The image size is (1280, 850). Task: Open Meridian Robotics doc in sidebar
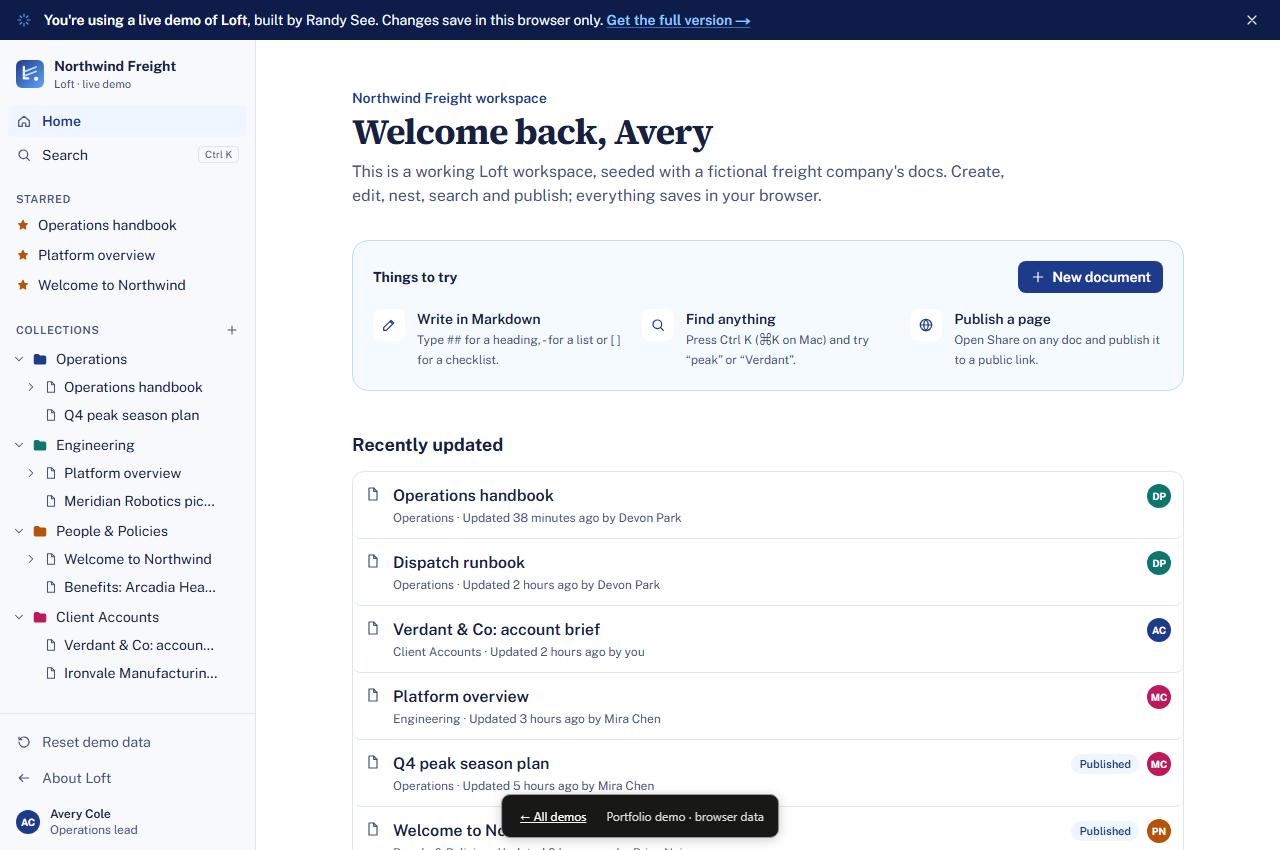139,501
